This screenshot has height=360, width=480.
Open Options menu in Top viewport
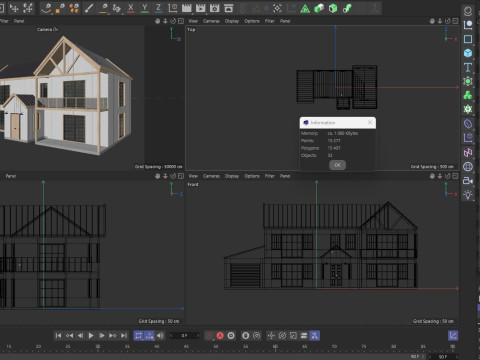(x=252, y=21)
